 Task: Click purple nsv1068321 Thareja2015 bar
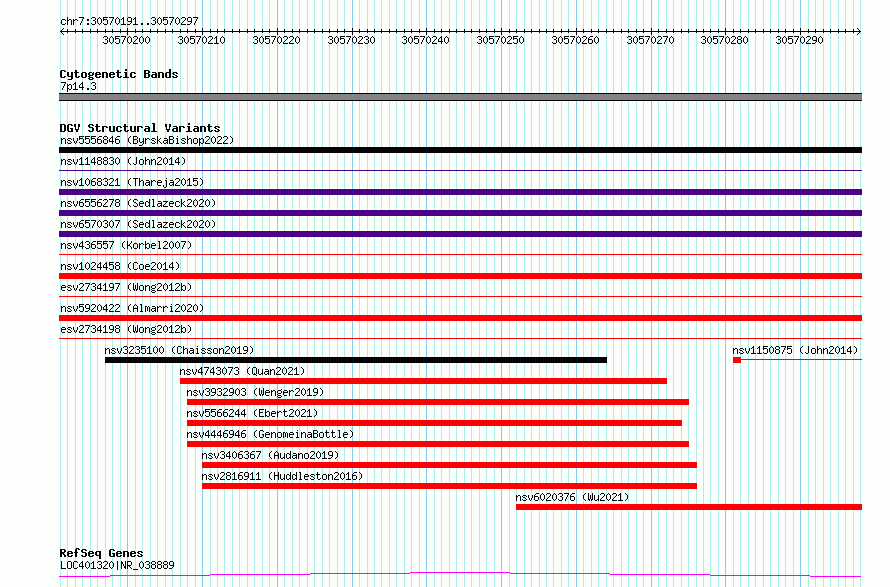(x=460, y=192)
